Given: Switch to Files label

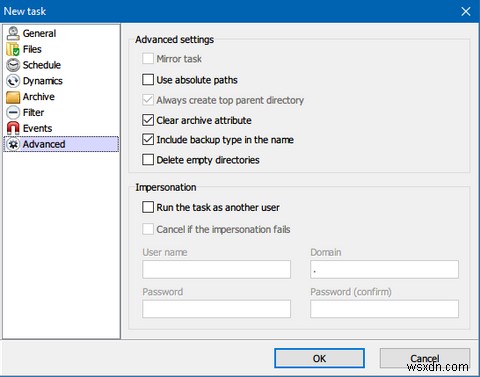Looking at the screenshot, I should pos(32,49).
